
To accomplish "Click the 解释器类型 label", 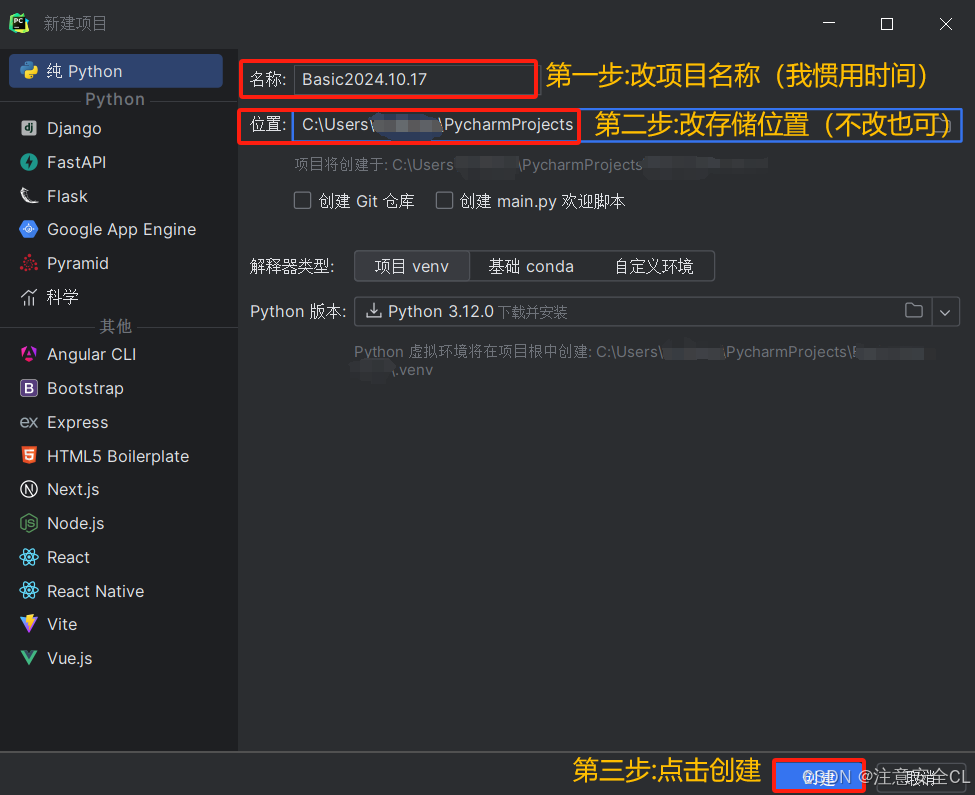I will (x=292, y=267).
